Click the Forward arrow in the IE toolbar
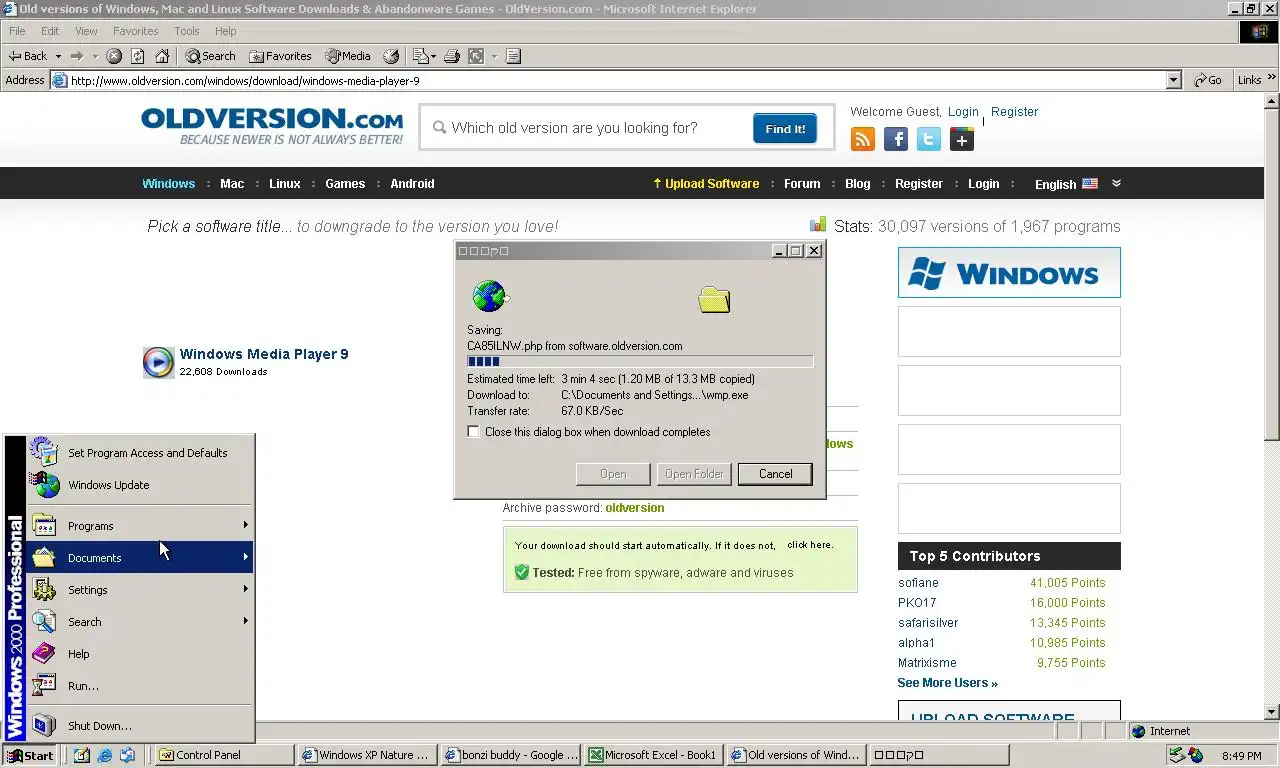 click(76, 56)
